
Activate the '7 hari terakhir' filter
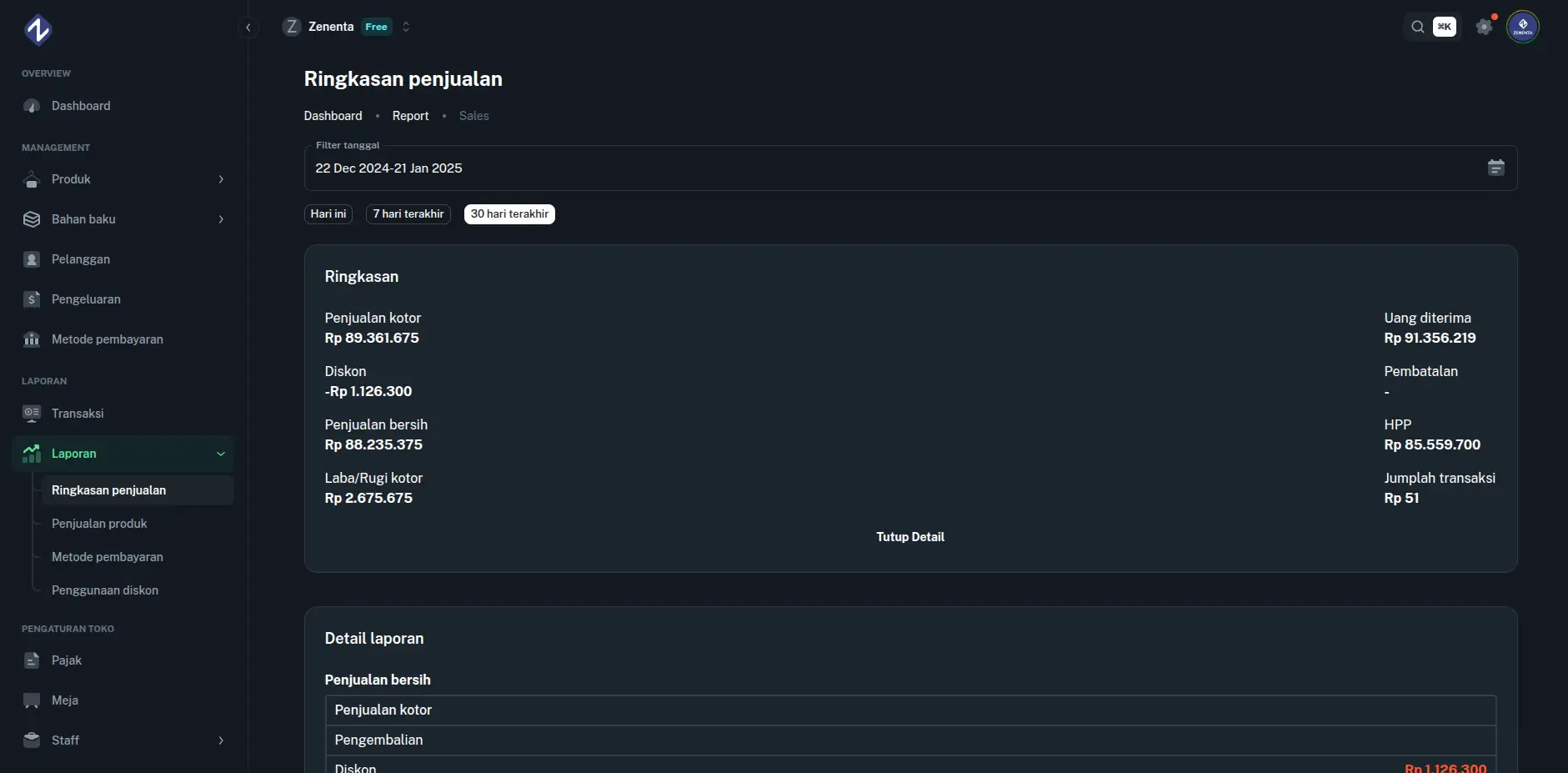tap(408, 213)
